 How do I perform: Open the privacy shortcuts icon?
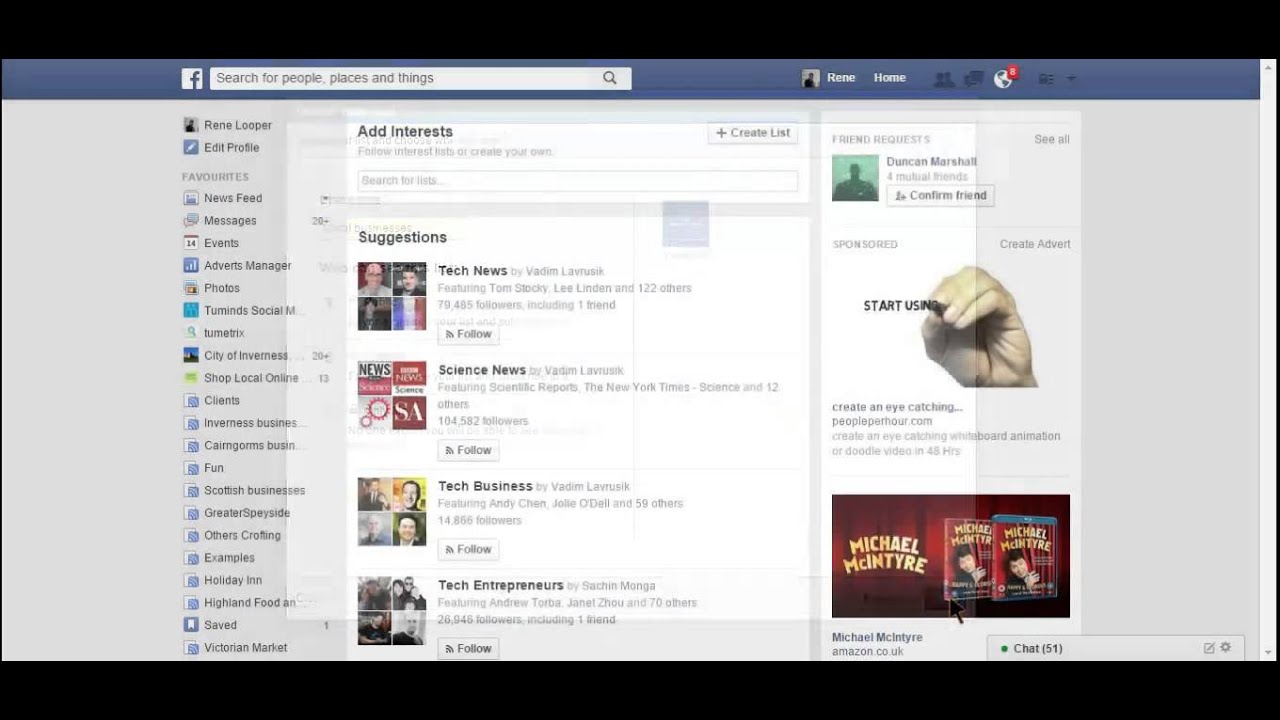[x=1046, y=79]
